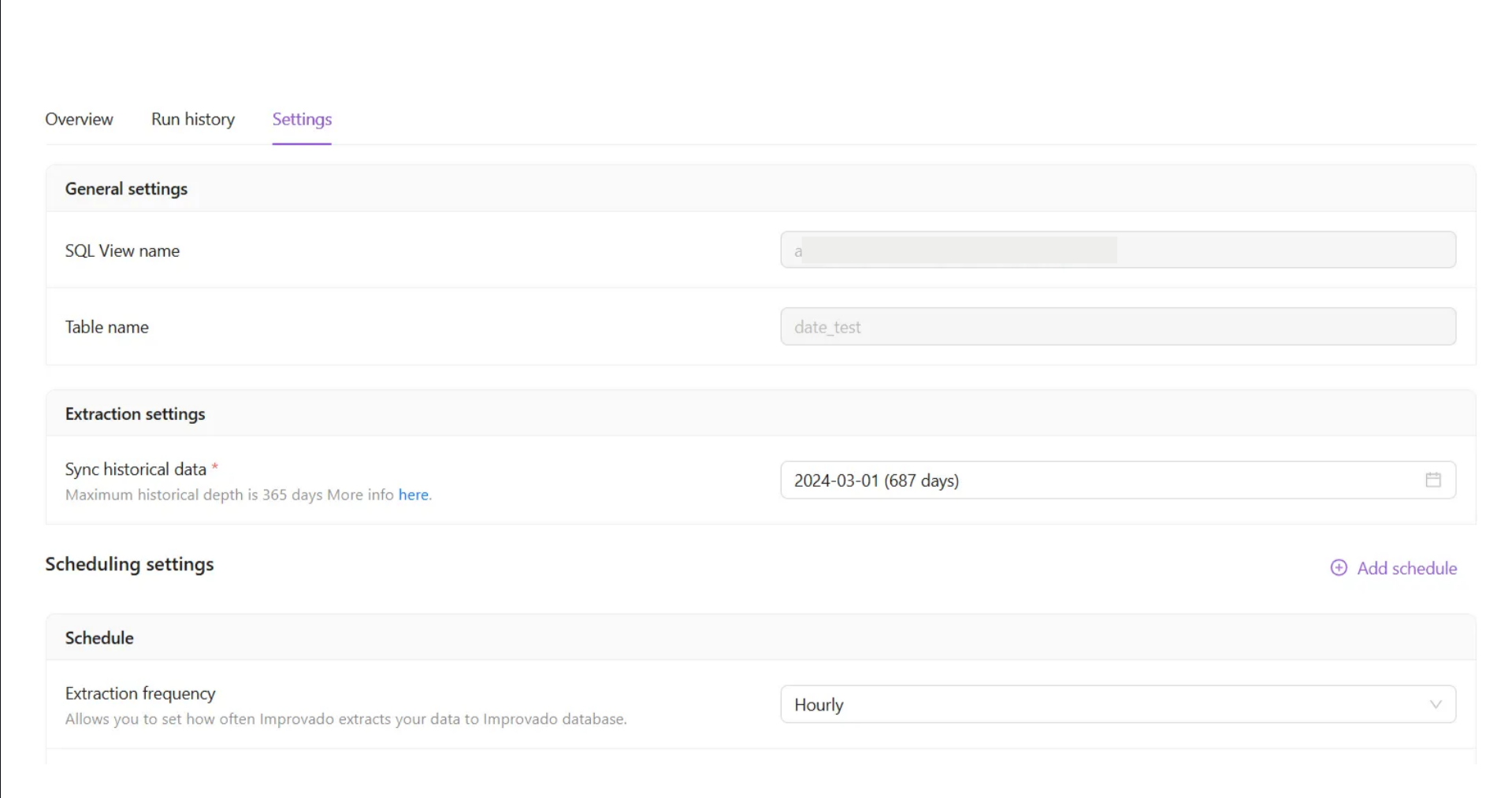The height and width of the screenshot is (798, 1512).
Task: Click the Table name field with date_test
Action: coord(1117,327)
